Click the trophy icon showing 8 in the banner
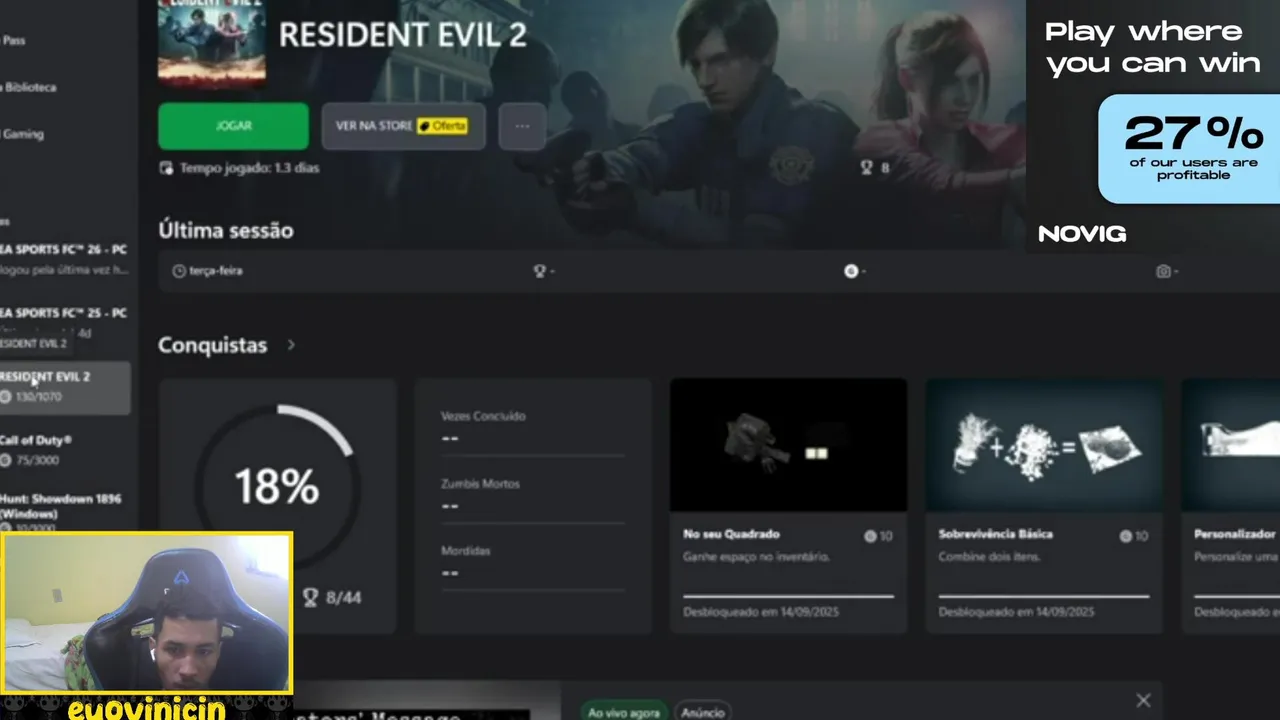 click(867, 168)
